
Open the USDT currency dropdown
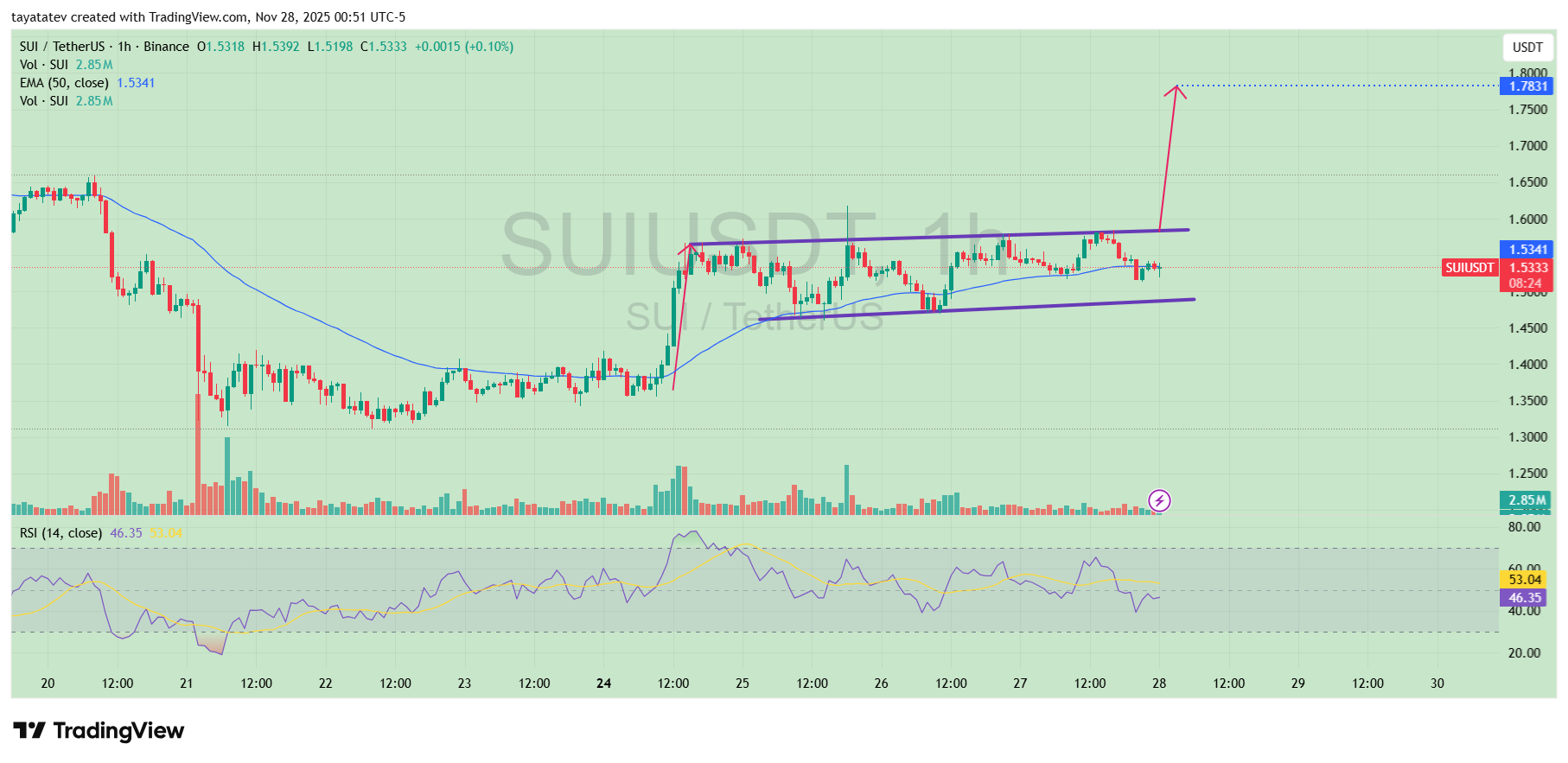coord(1527,48)
